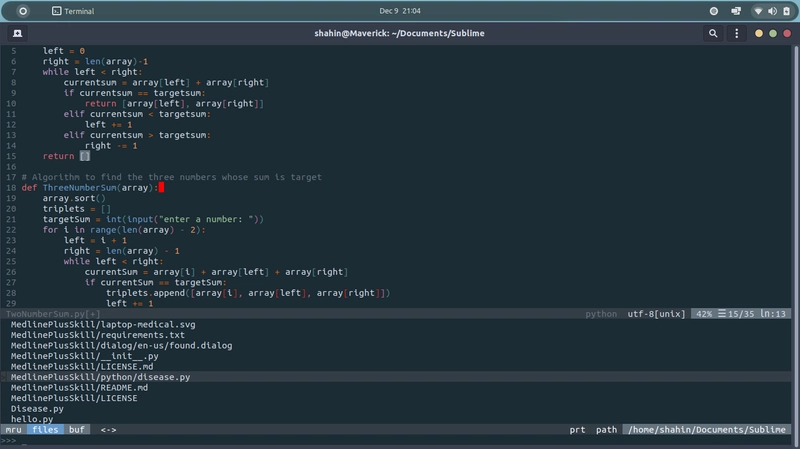Viewport: 800px width, 449px height.
Task: Open the power system menu icon
Action: 786,11
